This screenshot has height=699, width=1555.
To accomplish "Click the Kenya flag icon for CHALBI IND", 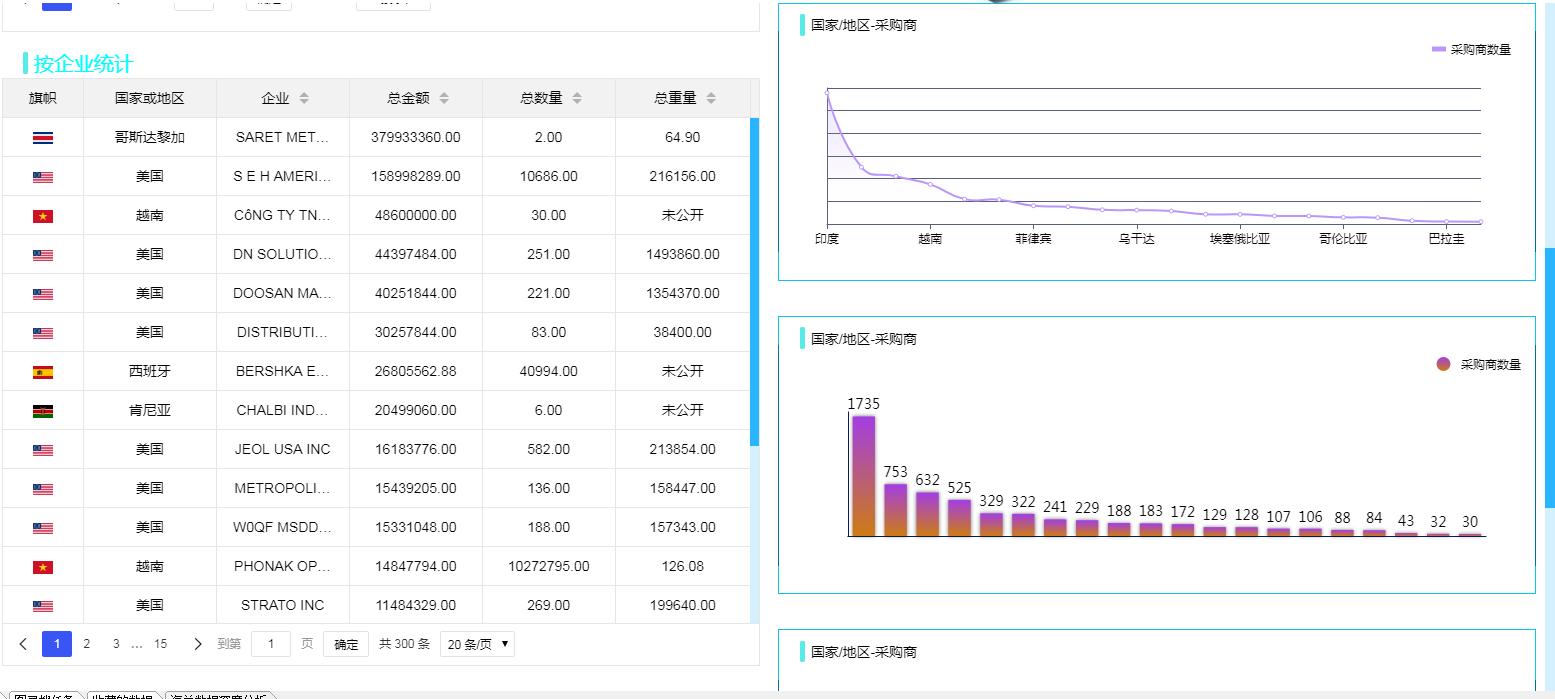I will (43, 409).
